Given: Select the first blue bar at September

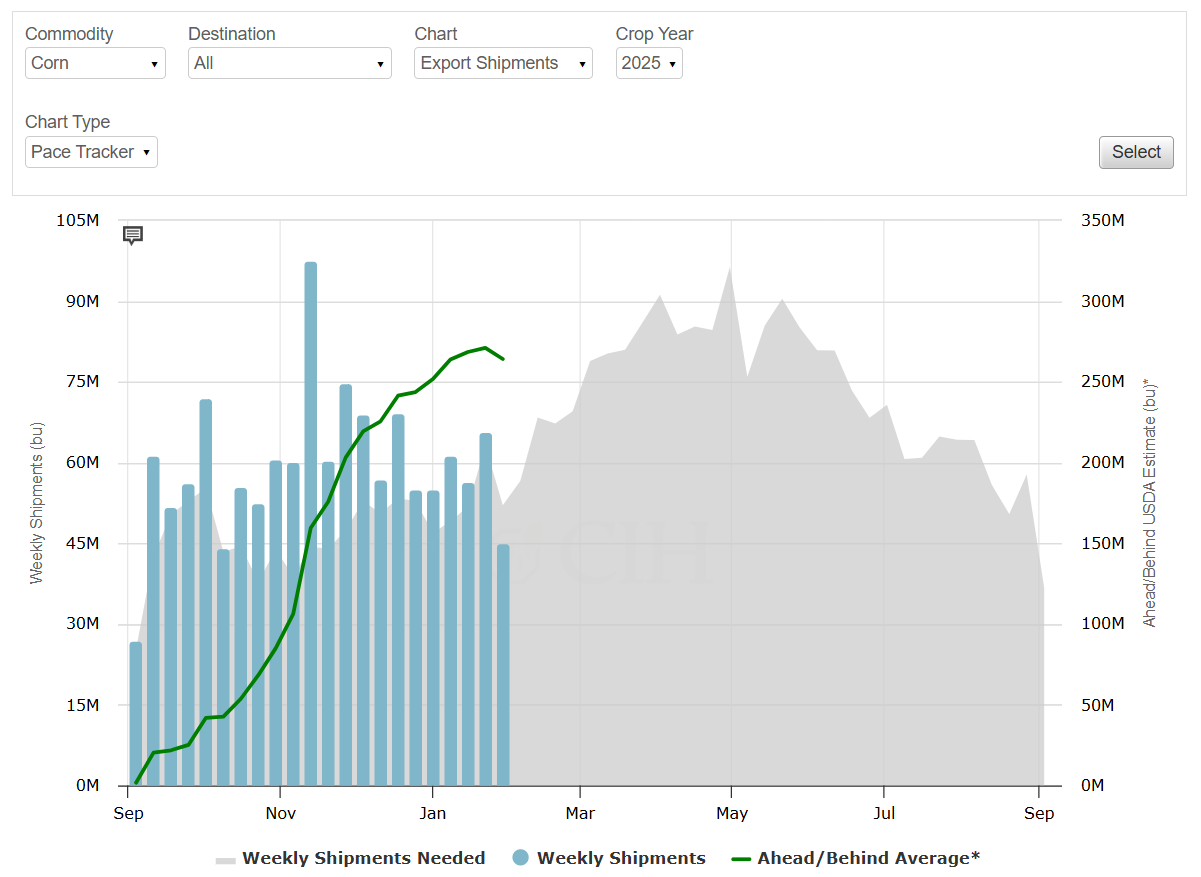Looking at the screenshot, I should pos(136,713).
